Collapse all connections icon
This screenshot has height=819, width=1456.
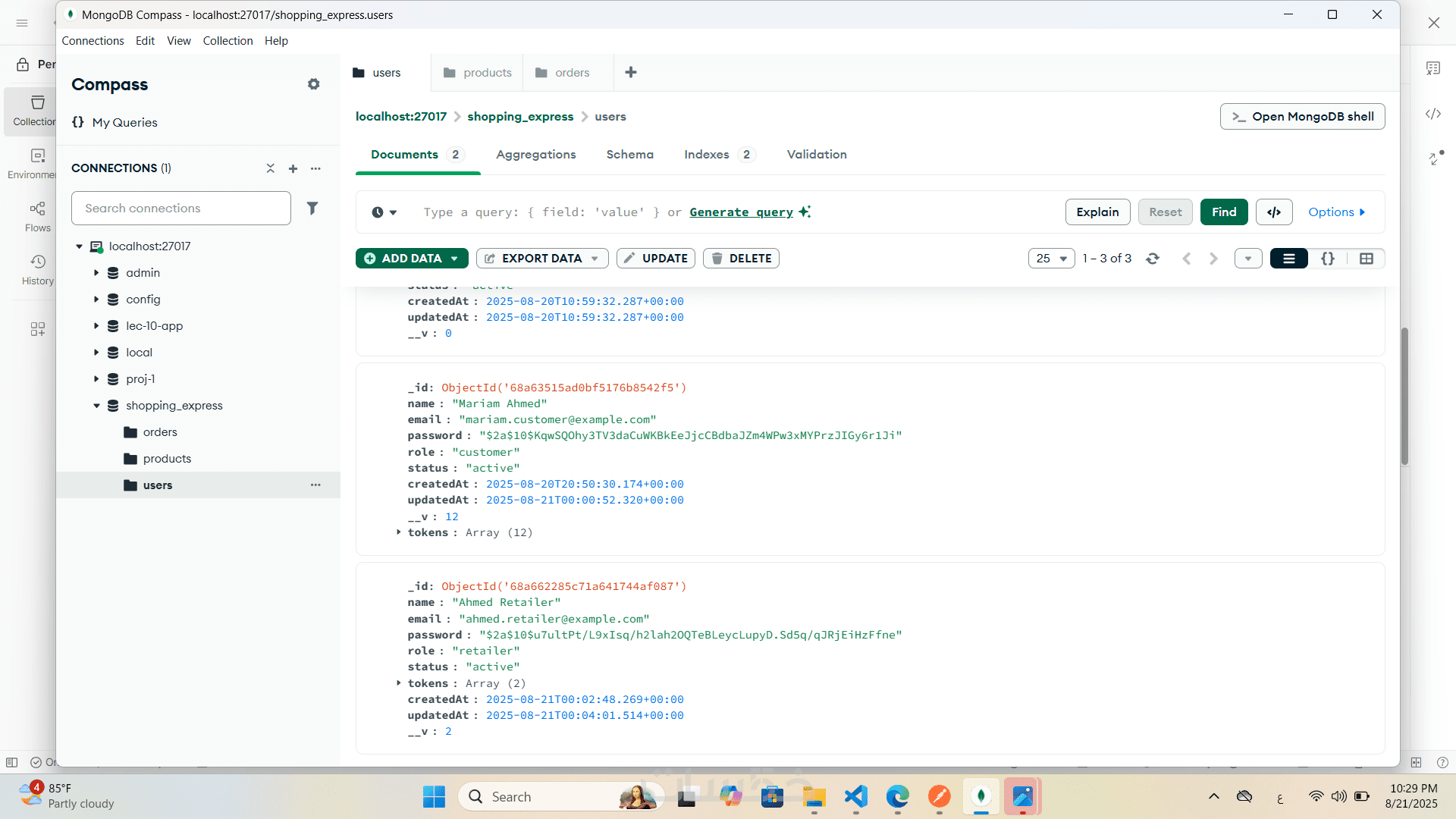(x=270, y=168)
